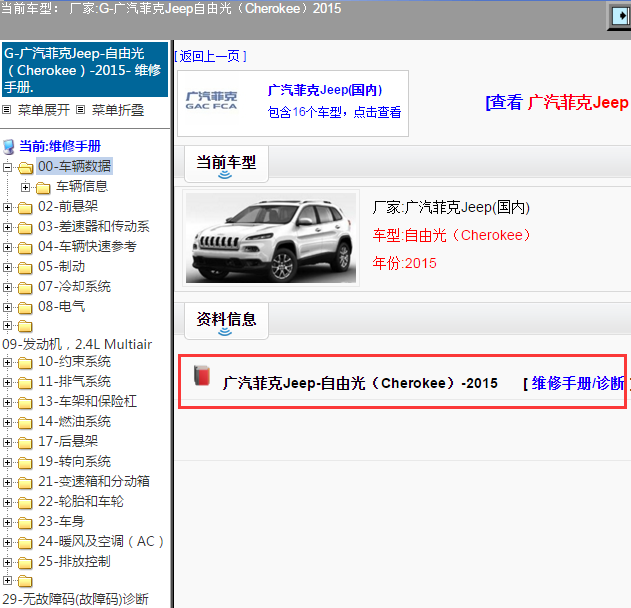The image size is (631, 608).
Task: Click the 厂家:广汽菲克Jeep(国内) text
Action: click(x=451, y=207)
